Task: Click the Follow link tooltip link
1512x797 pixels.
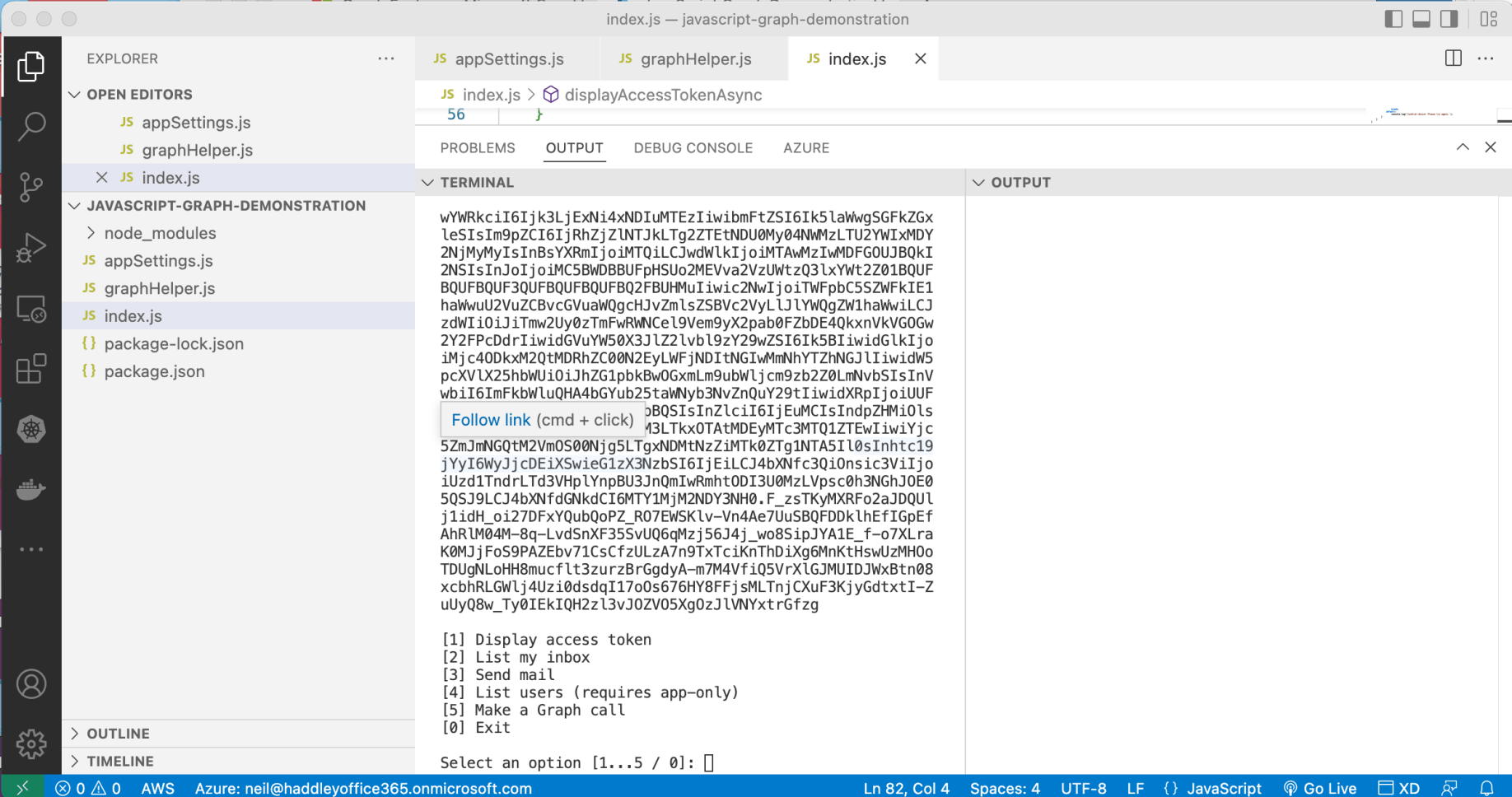Action: click(x=491, y=420)
